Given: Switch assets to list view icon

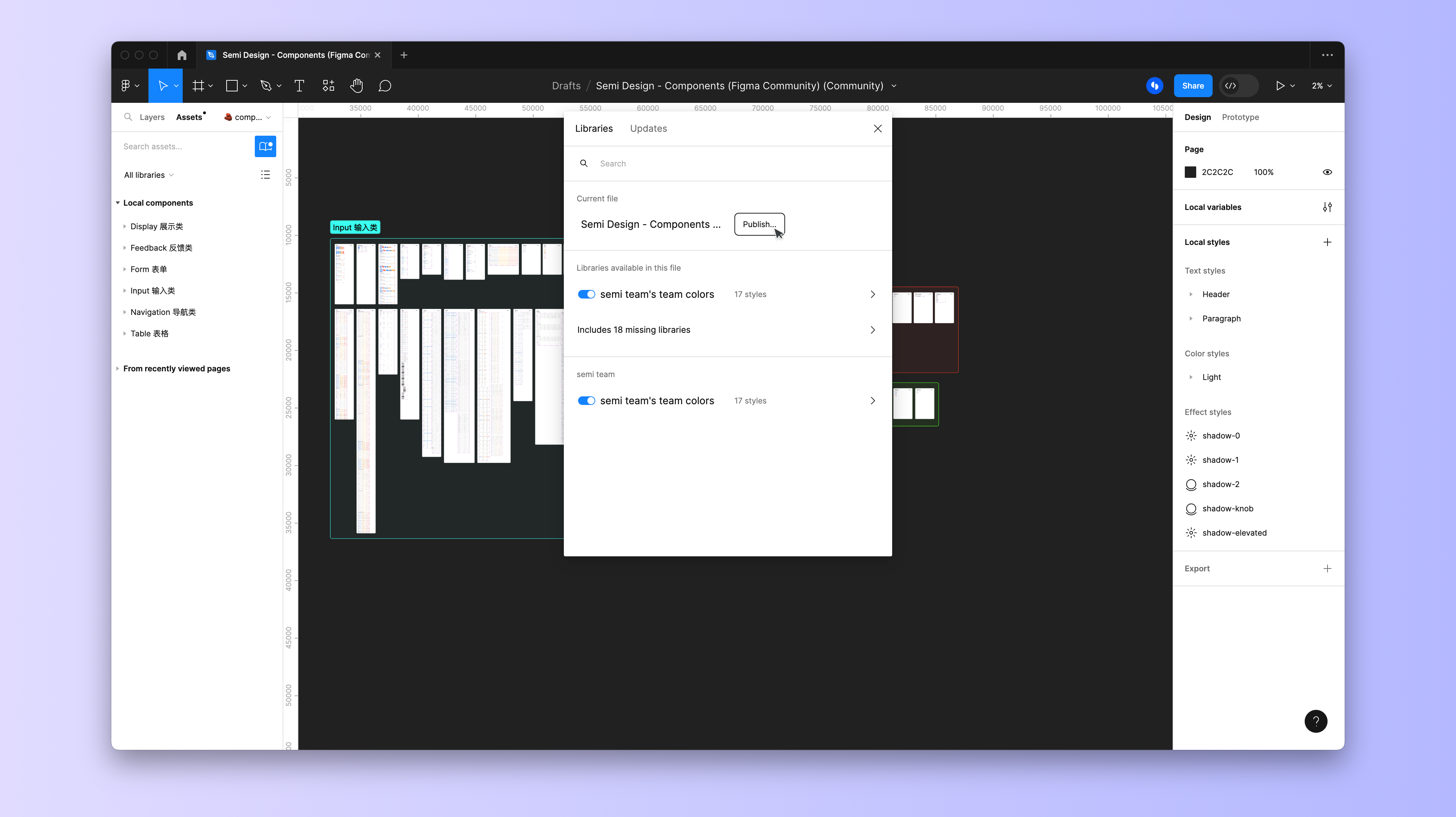Looking at the screenshot, I should pos(265,175).
